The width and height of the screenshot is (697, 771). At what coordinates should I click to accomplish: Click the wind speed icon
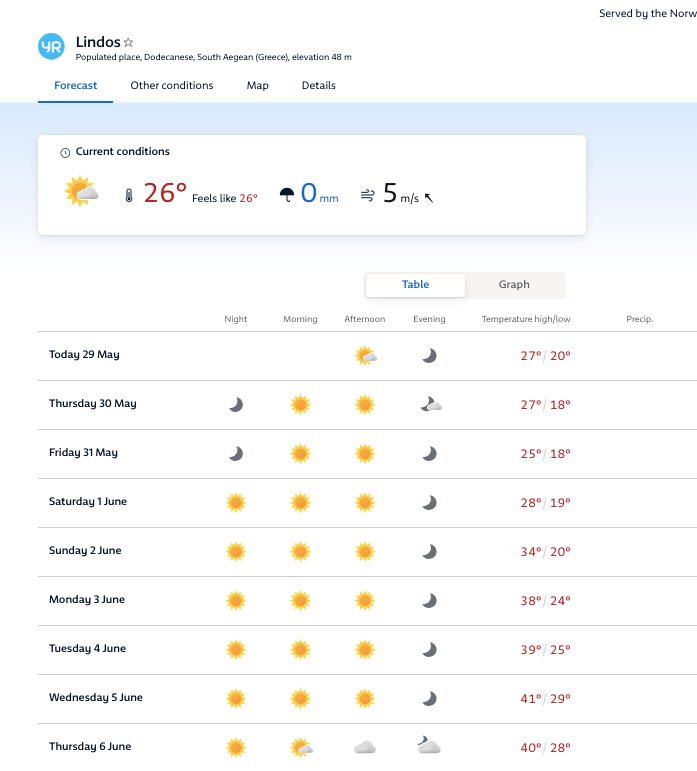(368, 196)
